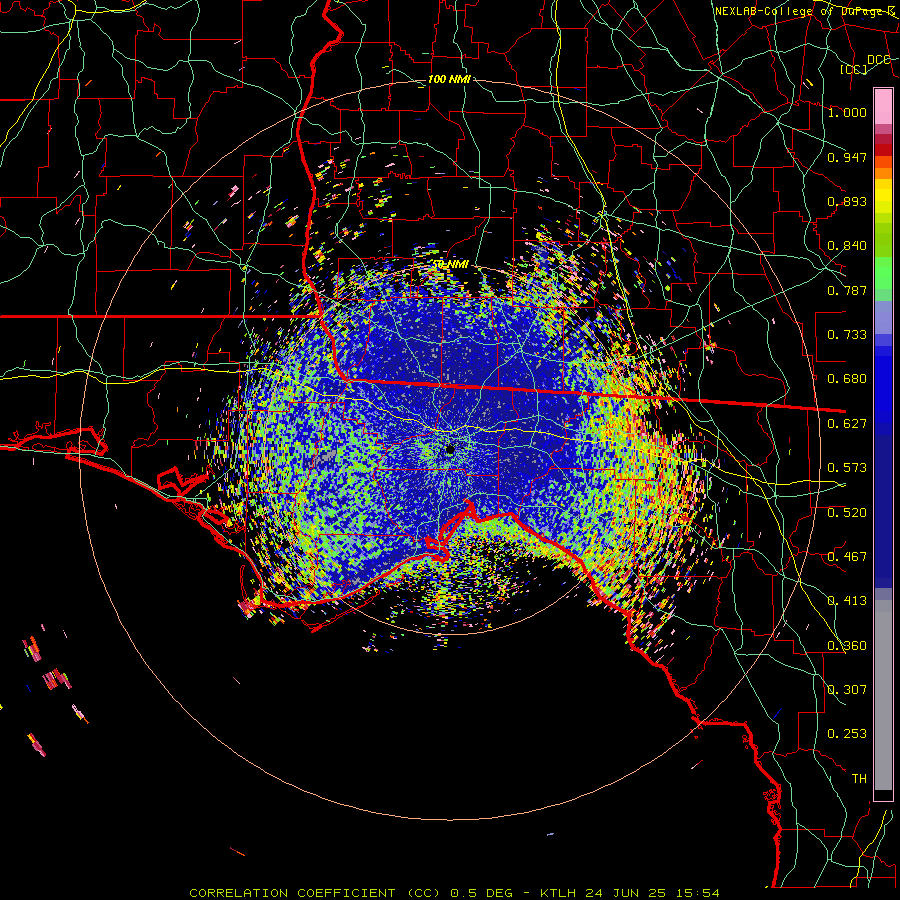Image resolution: width=900 pixels, height=900 pixels.
Task: Click the 100 NMI range ring label
Action: point(449,79)
